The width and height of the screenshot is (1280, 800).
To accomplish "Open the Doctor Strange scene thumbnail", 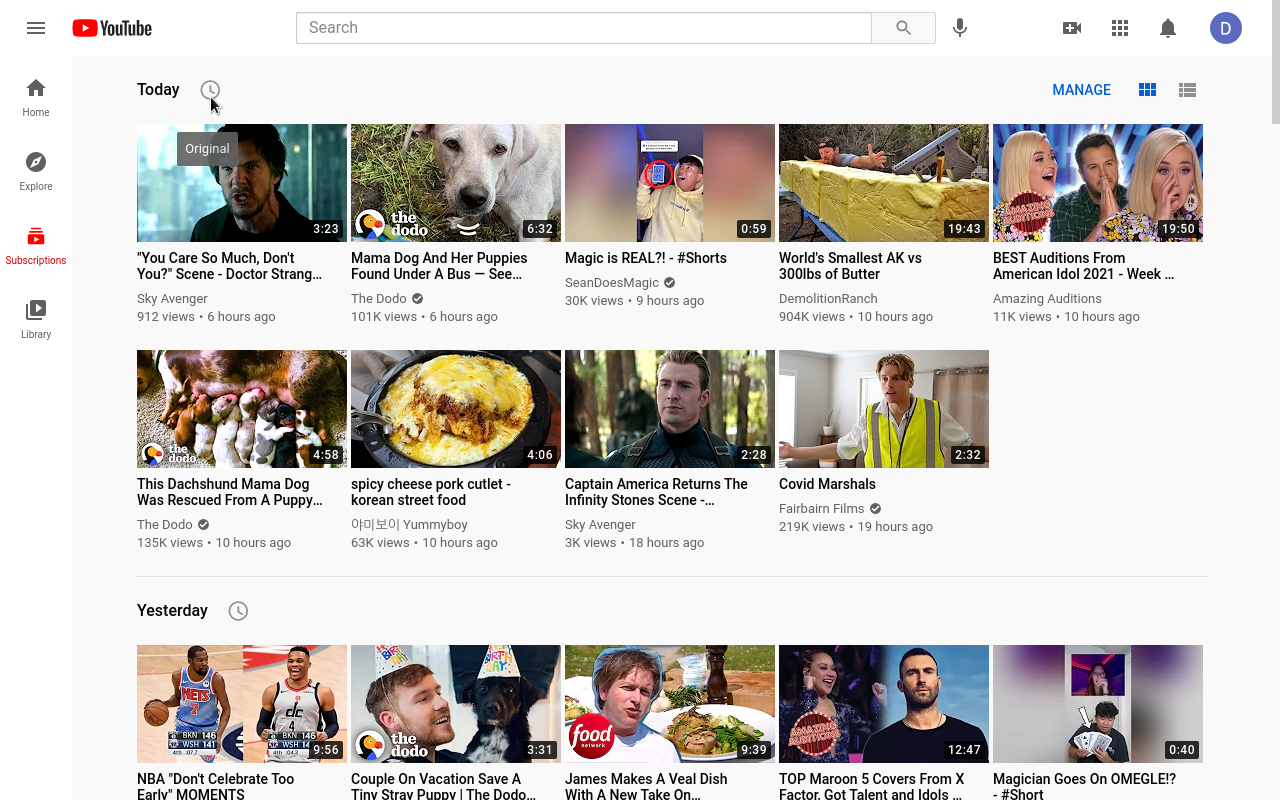I will tap(242, 183).
